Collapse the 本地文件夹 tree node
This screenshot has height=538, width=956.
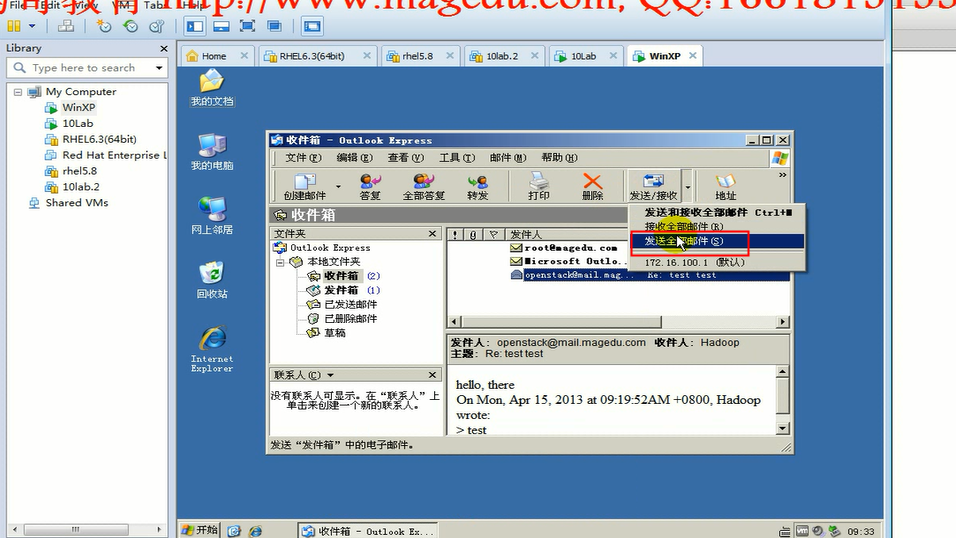[x=280, y=262]
